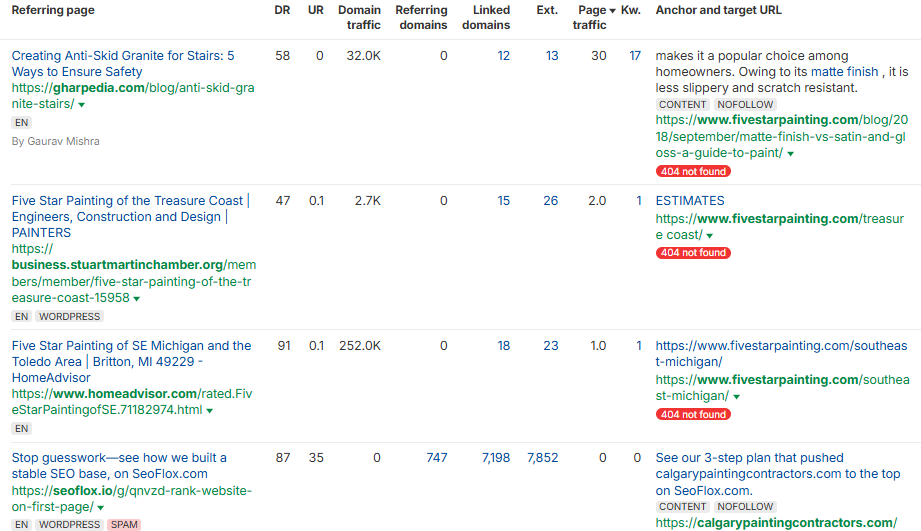Open the fivestarpainting.com matte-finish blog target URL
Viewport: 921px width, 531px height.
(x=782, y=136)
